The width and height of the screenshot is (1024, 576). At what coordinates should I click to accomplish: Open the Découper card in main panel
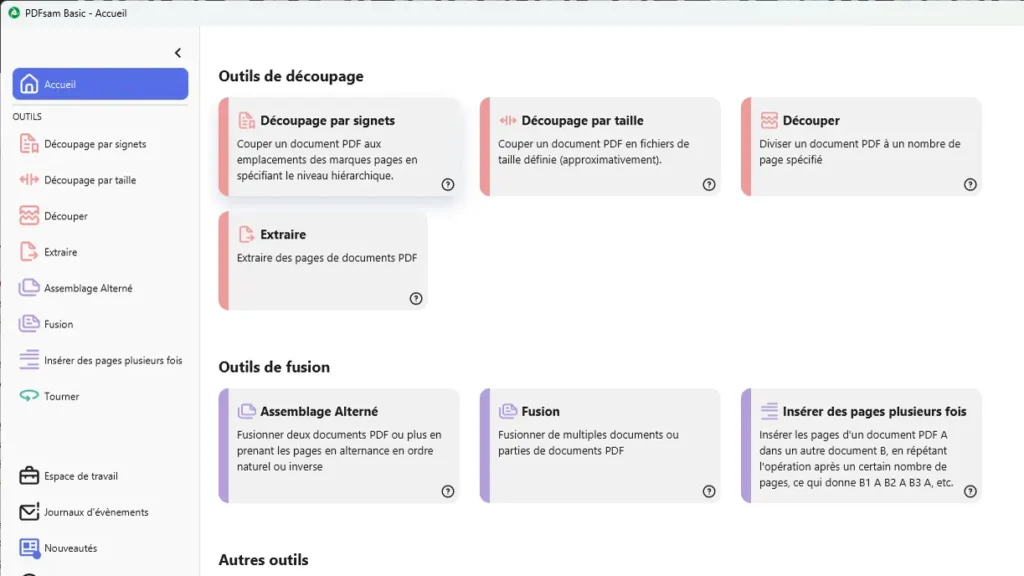pos(861,147)
